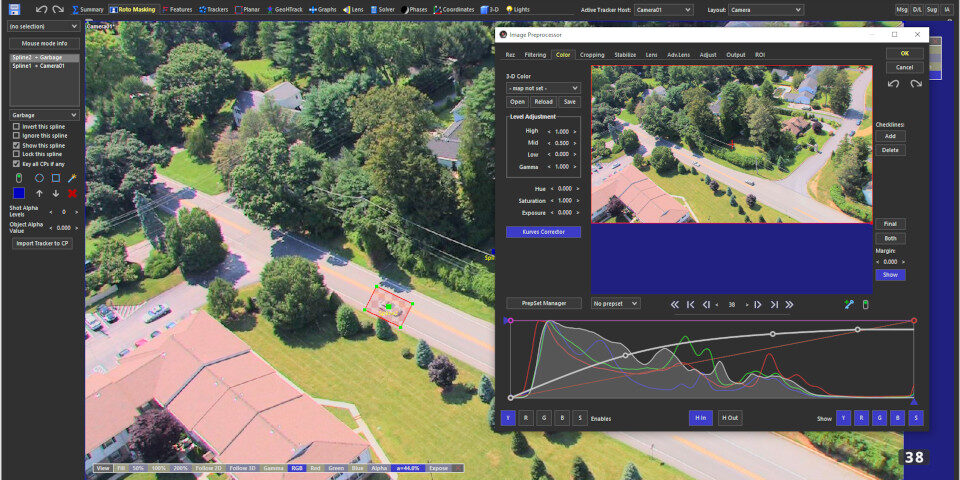Switch to the Cropping tab
960x480 pixels.
[592, 55]
